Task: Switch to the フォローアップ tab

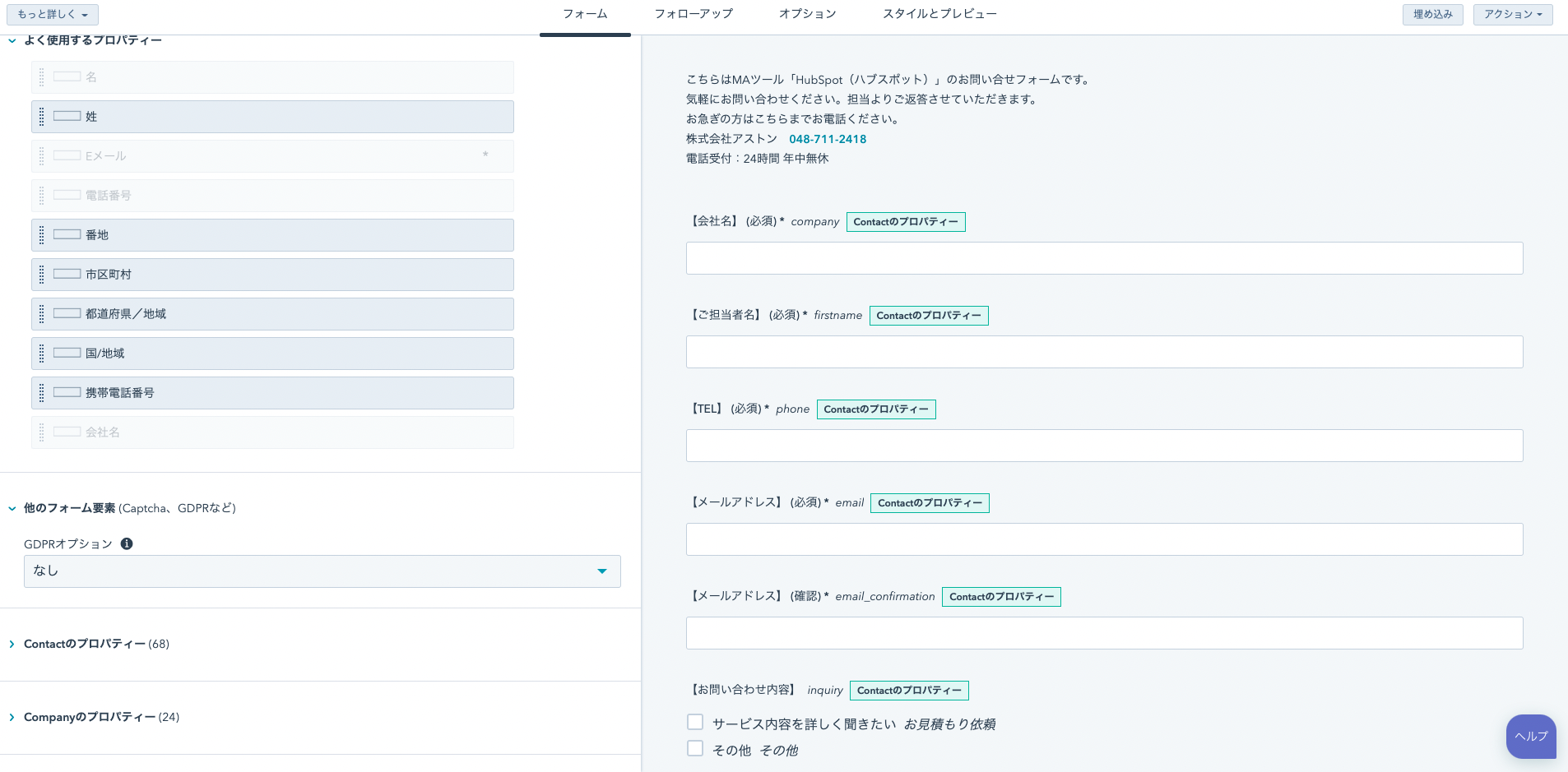Action: coord(694,14)
